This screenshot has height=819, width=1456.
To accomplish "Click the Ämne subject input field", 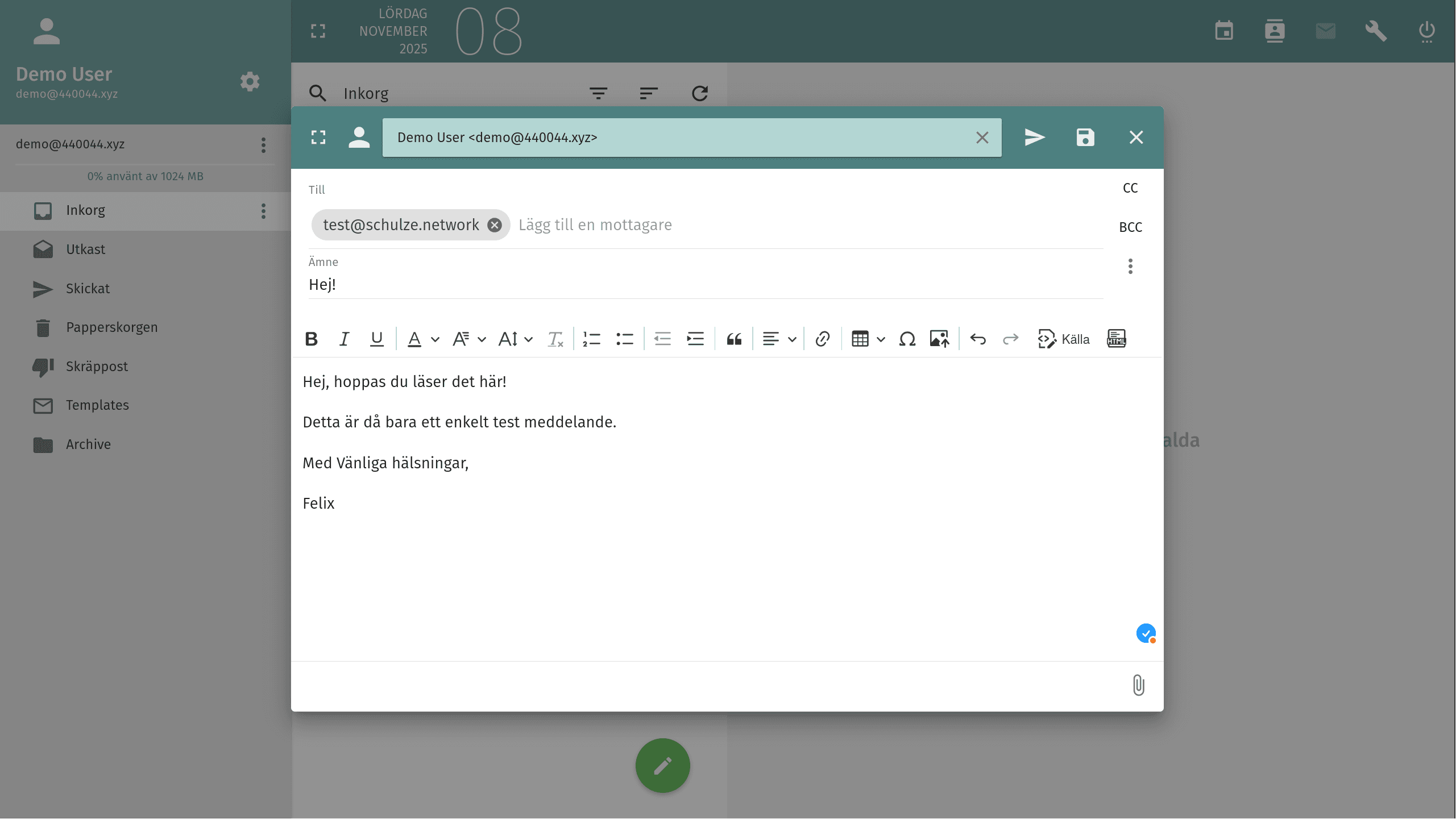I will point(705,285).
